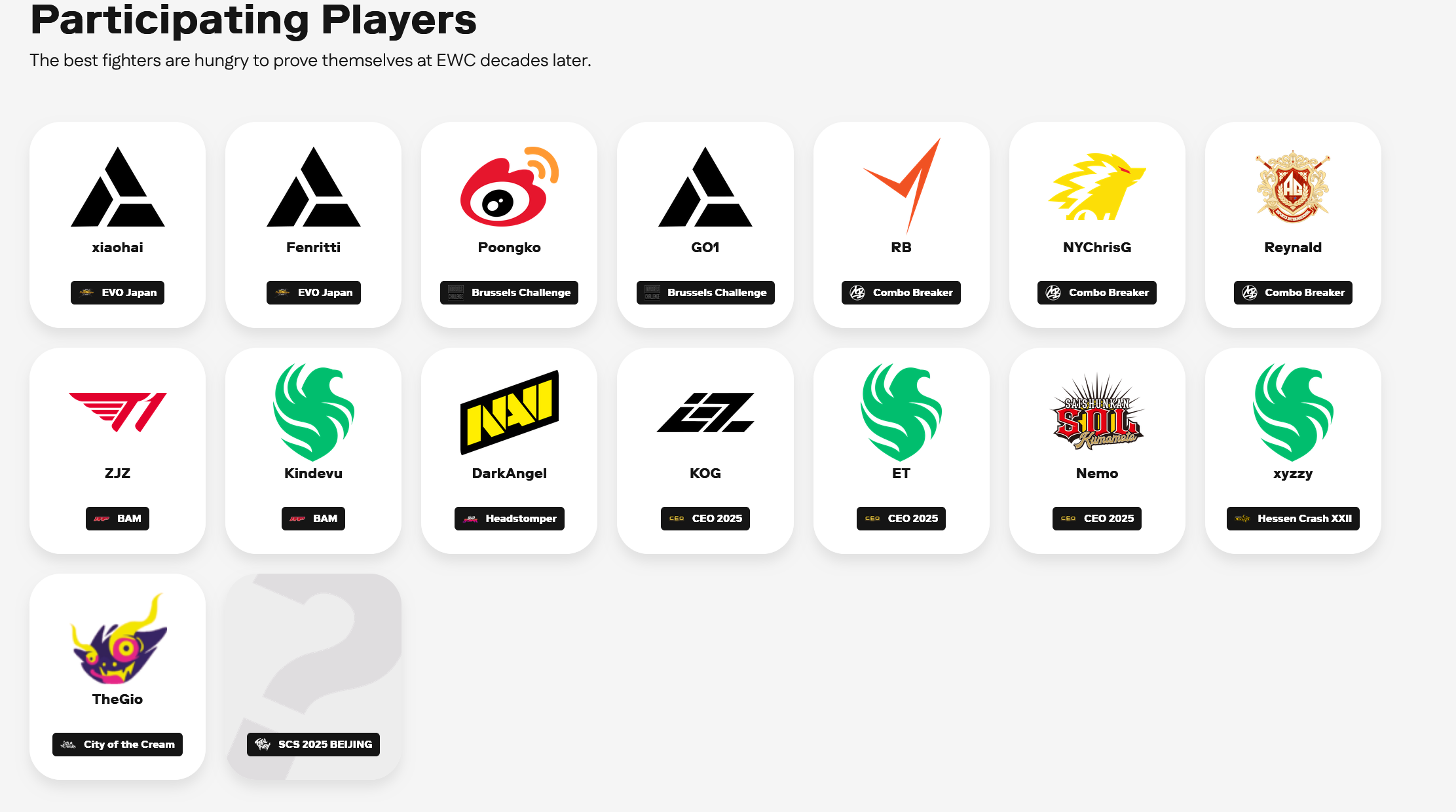Select RB's orange checkmark team logo
Screen dimensions: 1456x812
coord(901,186)
